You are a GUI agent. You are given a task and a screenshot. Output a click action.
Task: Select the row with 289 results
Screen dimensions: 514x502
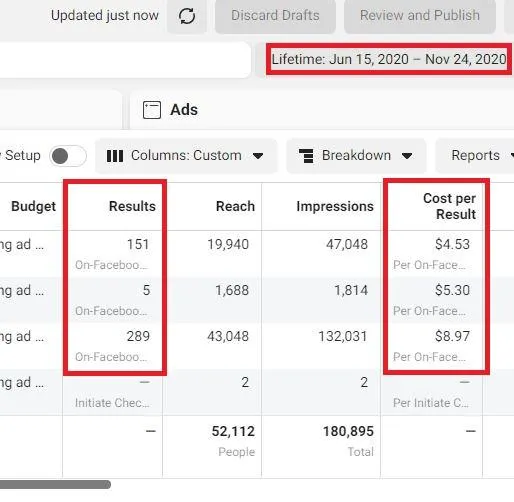[x=257, y=346]
